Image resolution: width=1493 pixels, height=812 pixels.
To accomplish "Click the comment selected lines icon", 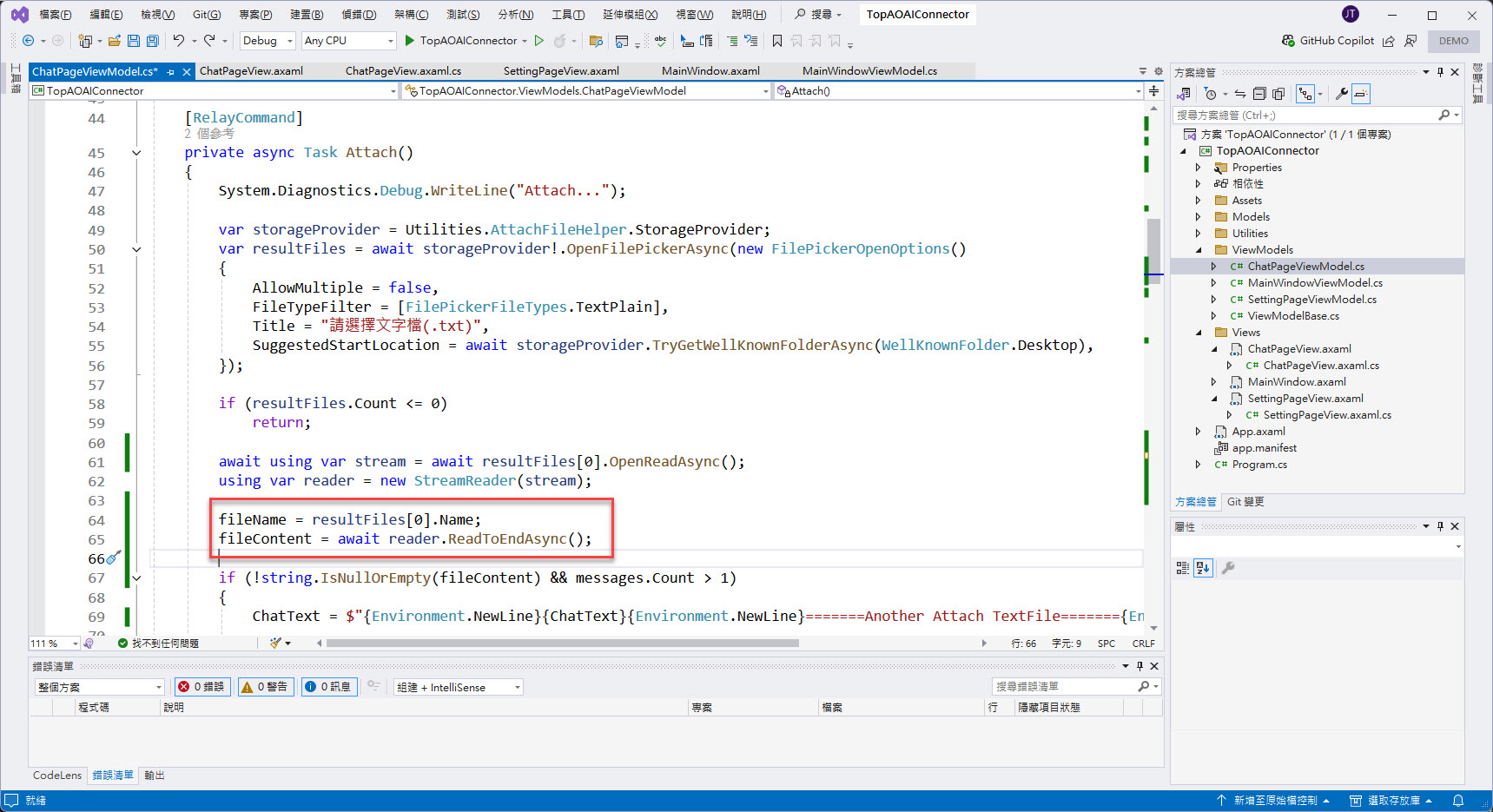I will pos(732,41).
